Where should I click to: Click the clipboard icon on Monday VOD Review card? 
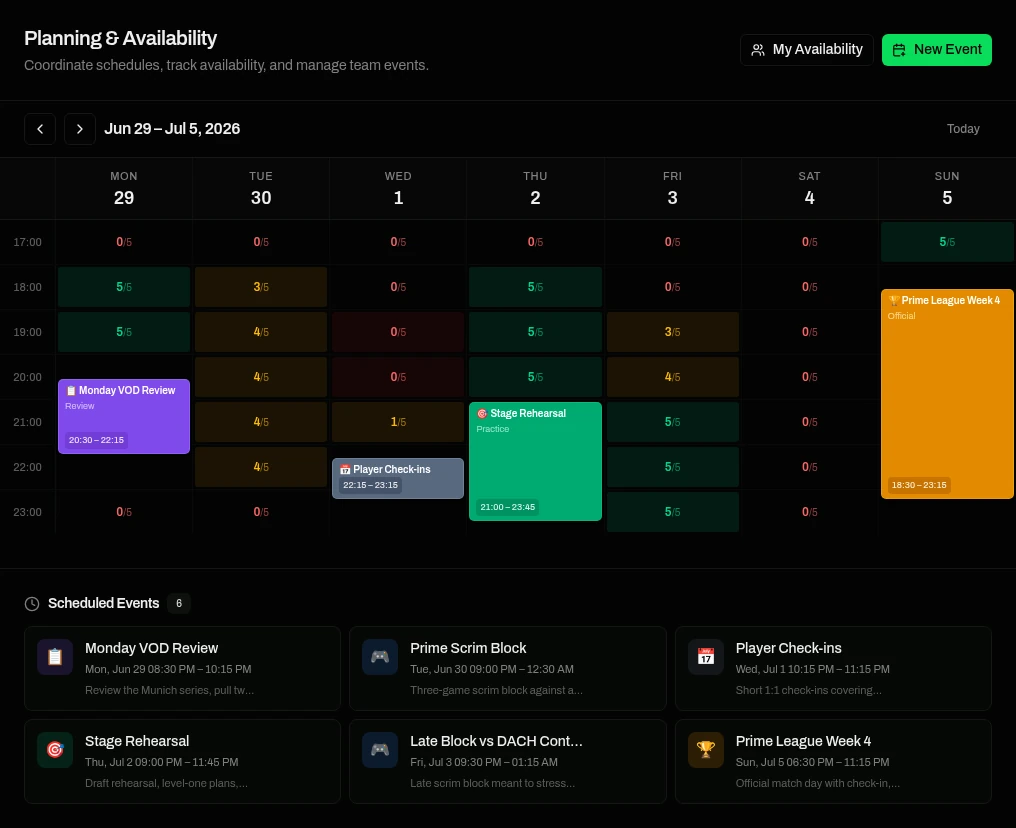click(x=55, y=657)
